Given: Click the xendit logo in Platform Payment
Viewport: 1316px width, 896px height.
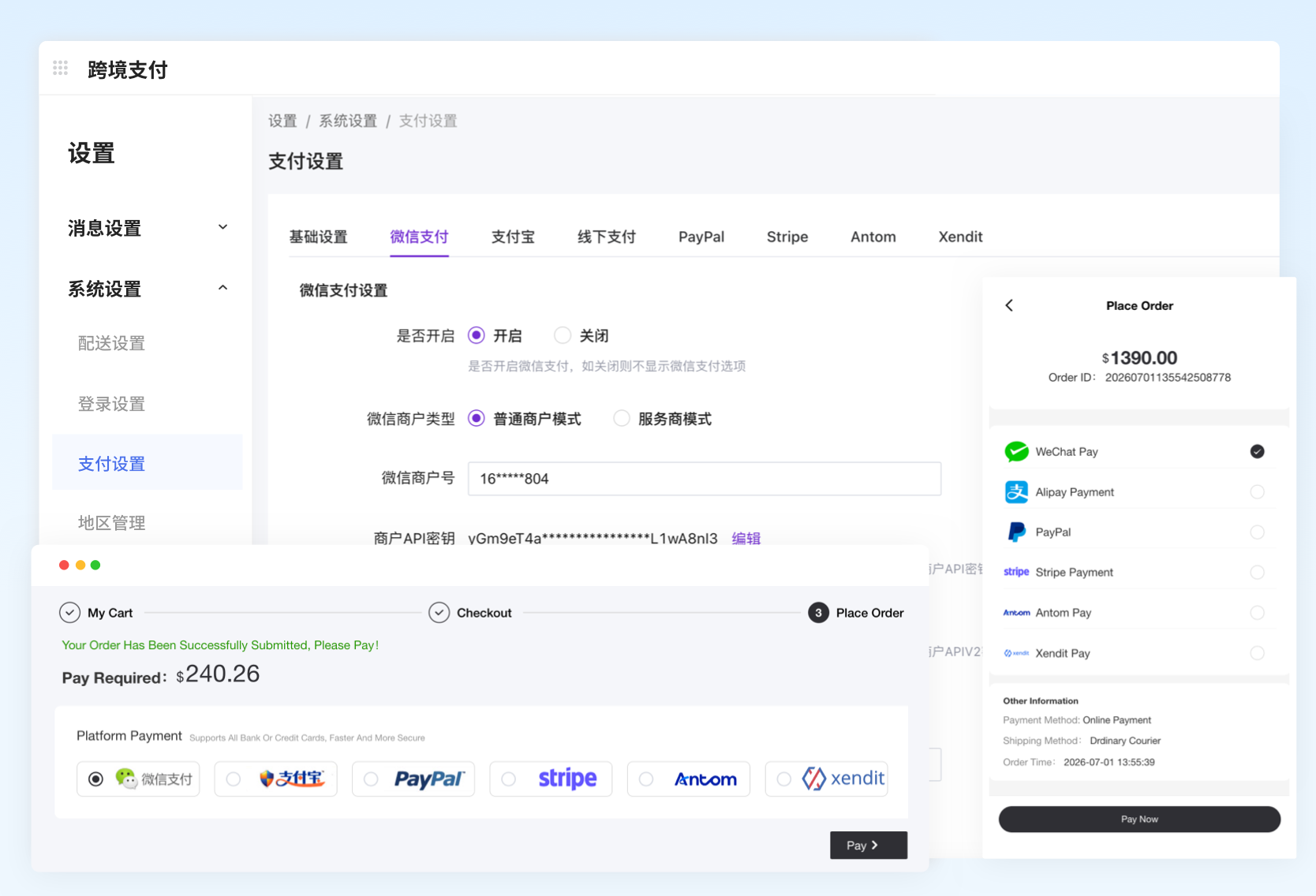Looking at the screenshot, I should [x=843, y=778].
